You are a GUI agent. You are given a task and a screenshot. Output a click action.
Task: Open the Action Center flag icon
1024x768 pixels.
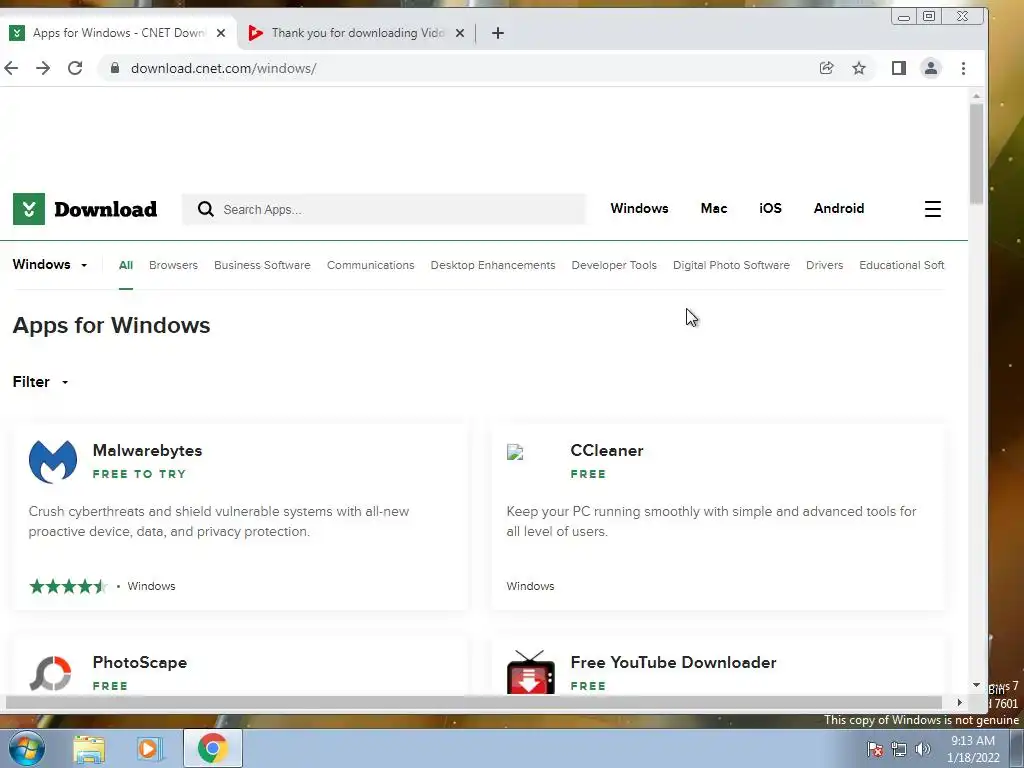[x=875, y=750]
